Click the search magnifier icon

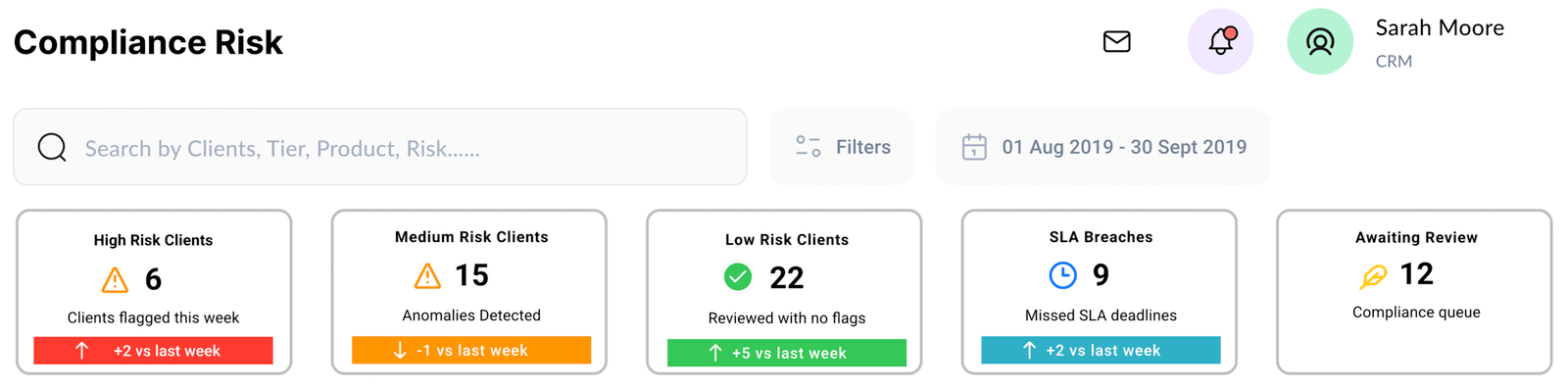point(52,147)
